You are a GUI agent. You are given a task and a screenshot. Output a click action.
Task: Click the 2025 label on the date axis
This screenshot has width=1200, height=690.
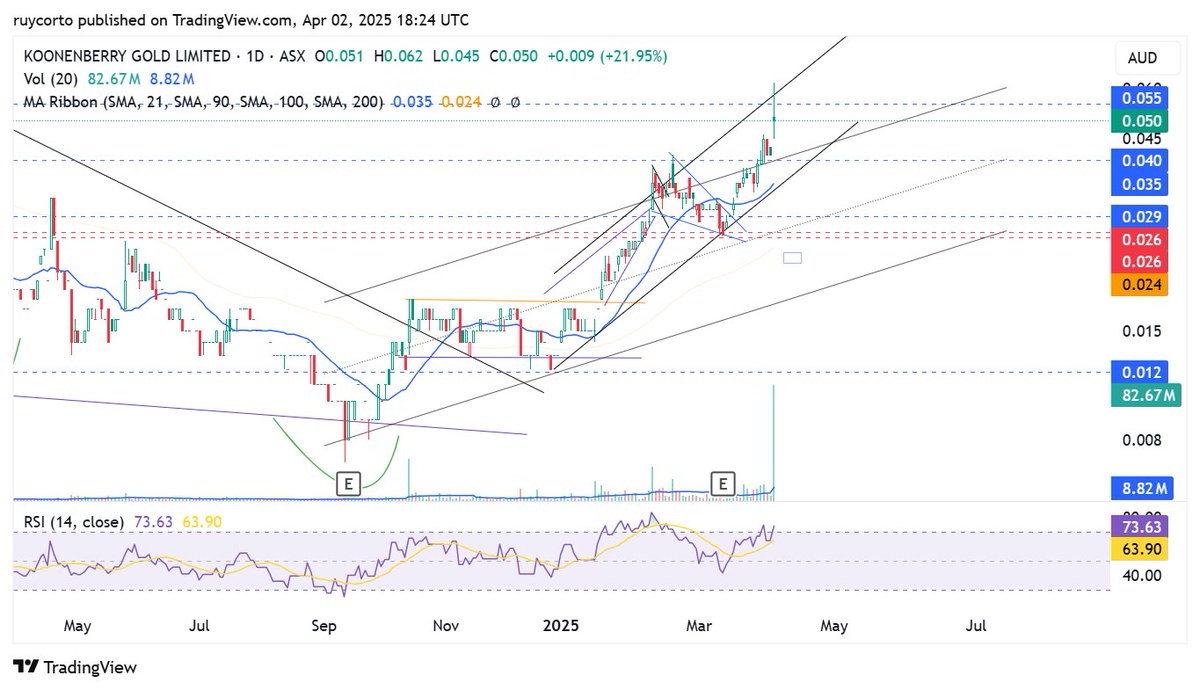(x=561, y=626)
